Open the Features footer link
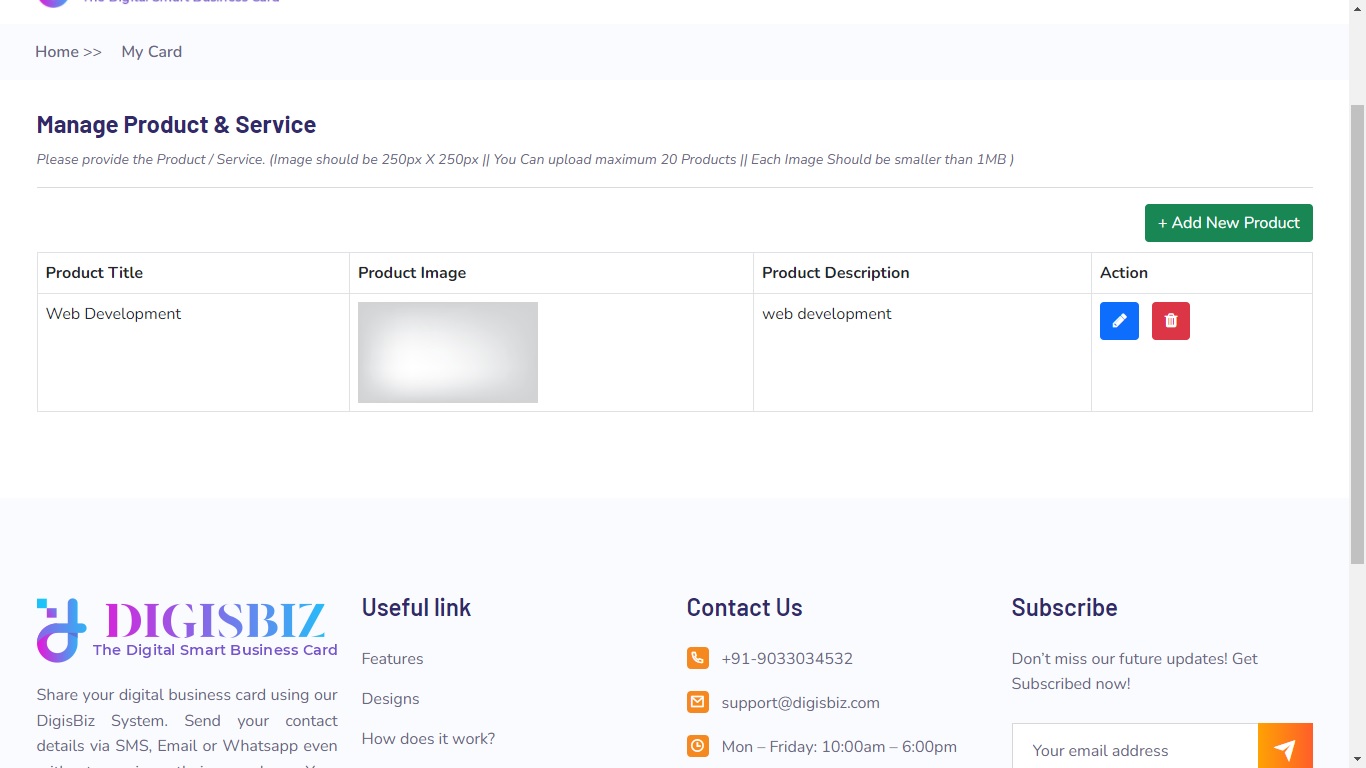Screen dimensions: 1366x768 click(392, 659)
